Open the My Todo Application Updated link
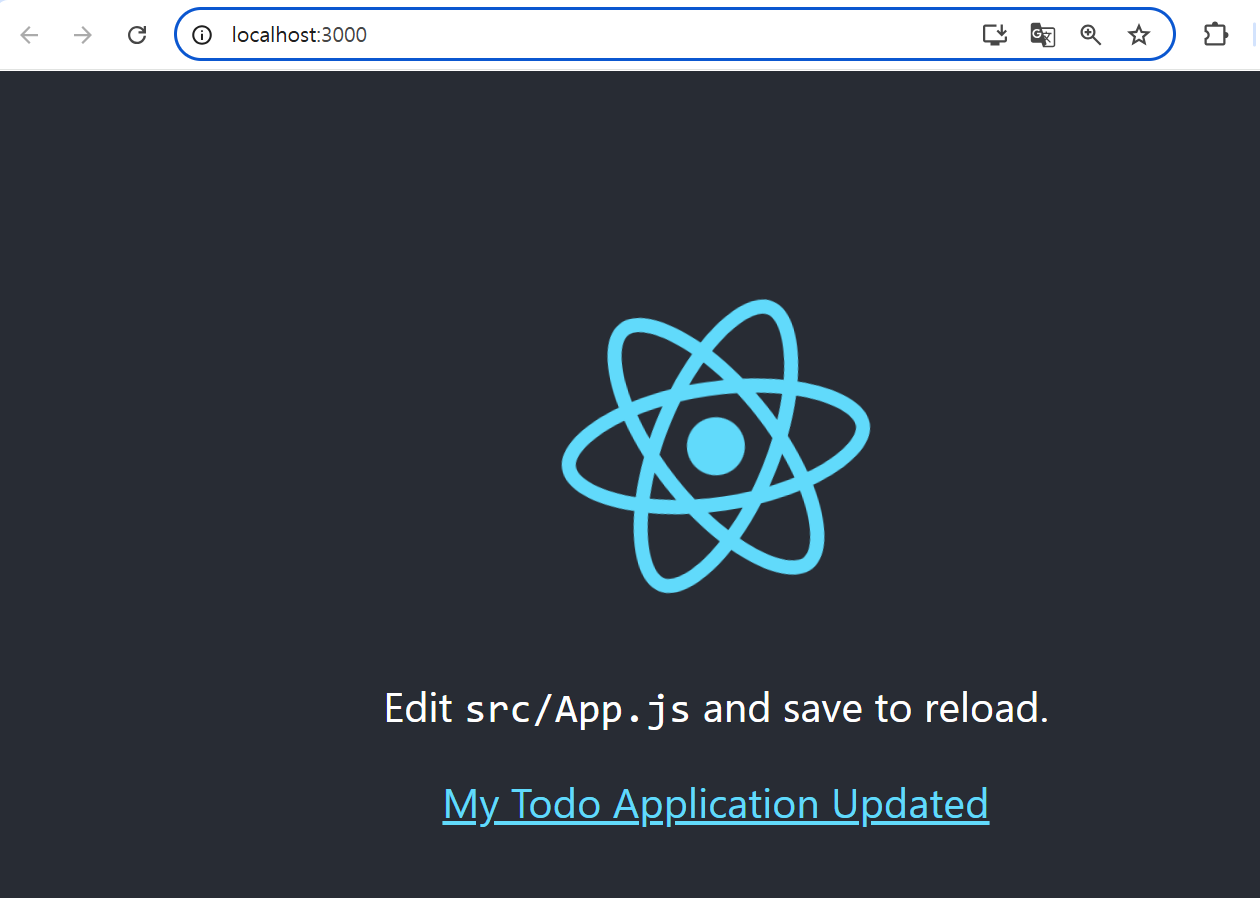The image size is (1260, 898). coord(716,804)
